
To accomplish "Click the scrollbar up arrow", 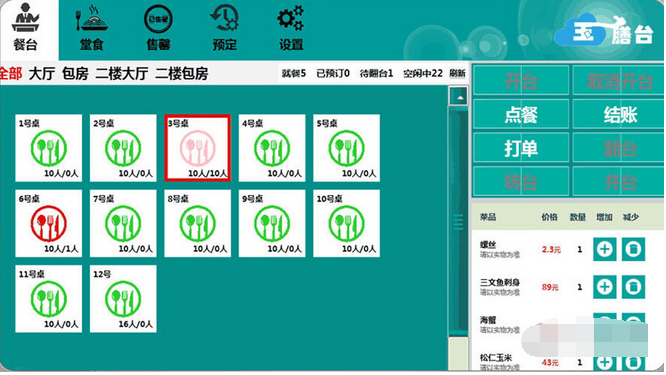I will (459, 97).
